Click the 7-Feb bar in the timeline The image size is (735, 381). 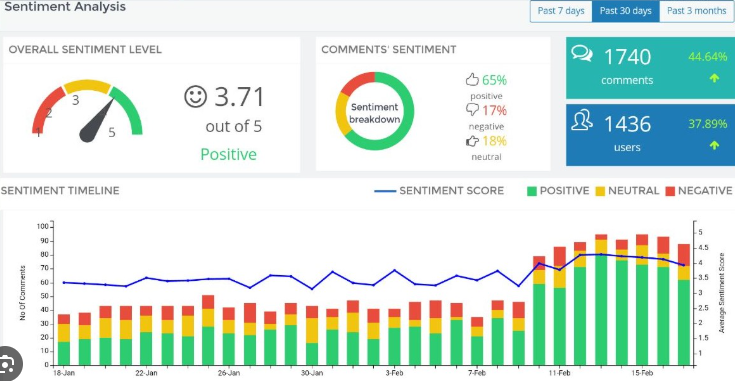tap(477, 341)
